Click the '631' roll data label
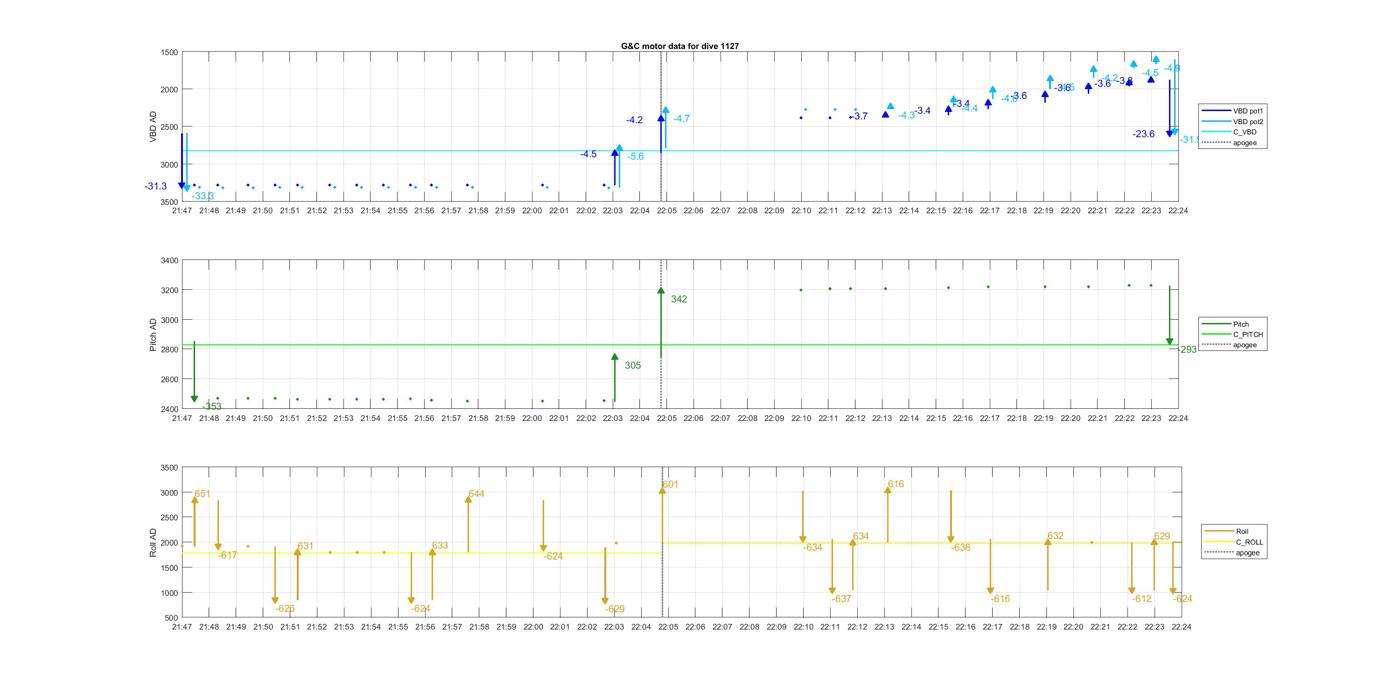This screenshot has width=1400, height=693. coord(305,546)
